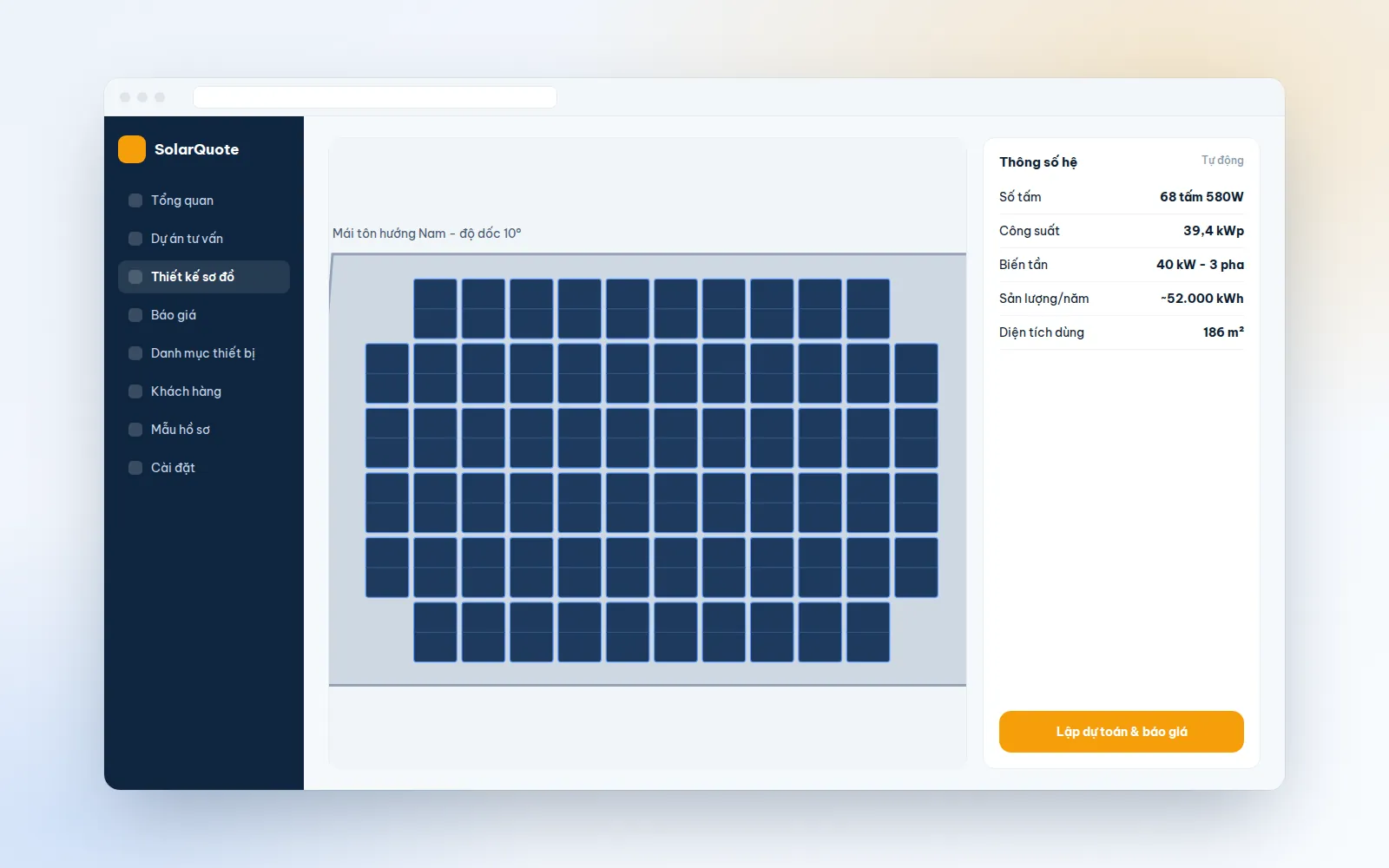Click Lập dự toán & báo giá button
Image resolution: width=1389 pixels, height=868 pixels.
point(1122,732)
